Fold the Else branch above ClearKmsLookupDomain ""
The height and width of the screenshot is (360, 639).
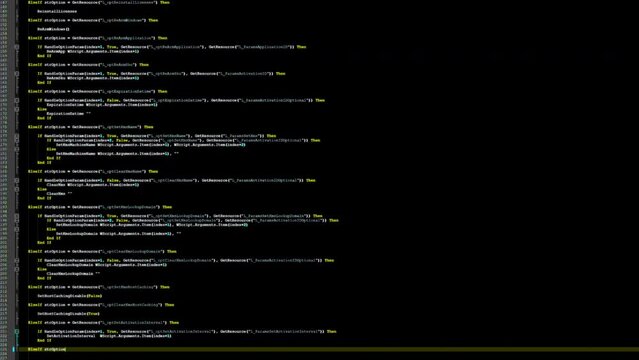pyautogui.click(x=17, y=269)
